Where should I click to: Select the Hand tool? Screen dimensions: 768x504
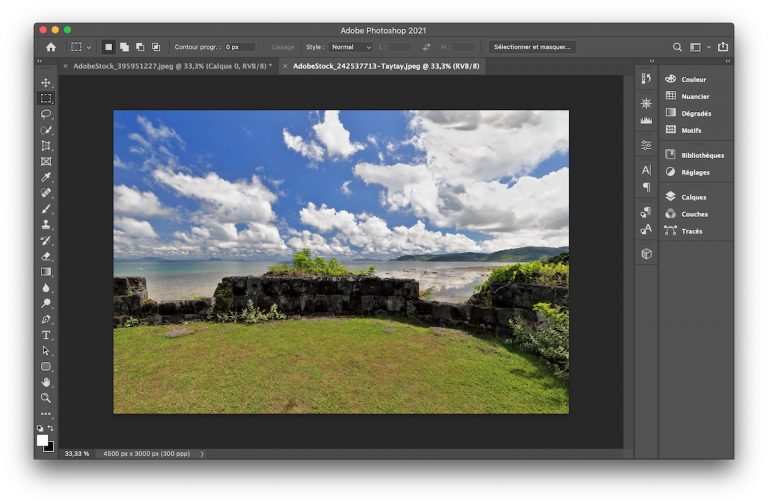(46, 382)
